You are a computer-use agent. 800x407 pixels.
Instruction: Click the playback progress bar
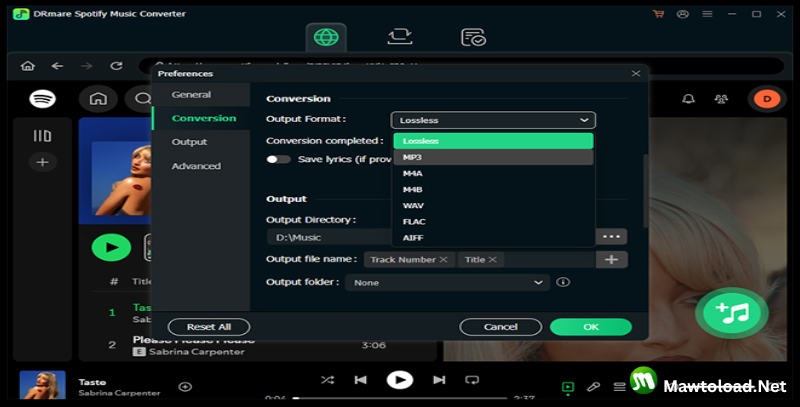(x=401, y=398)
